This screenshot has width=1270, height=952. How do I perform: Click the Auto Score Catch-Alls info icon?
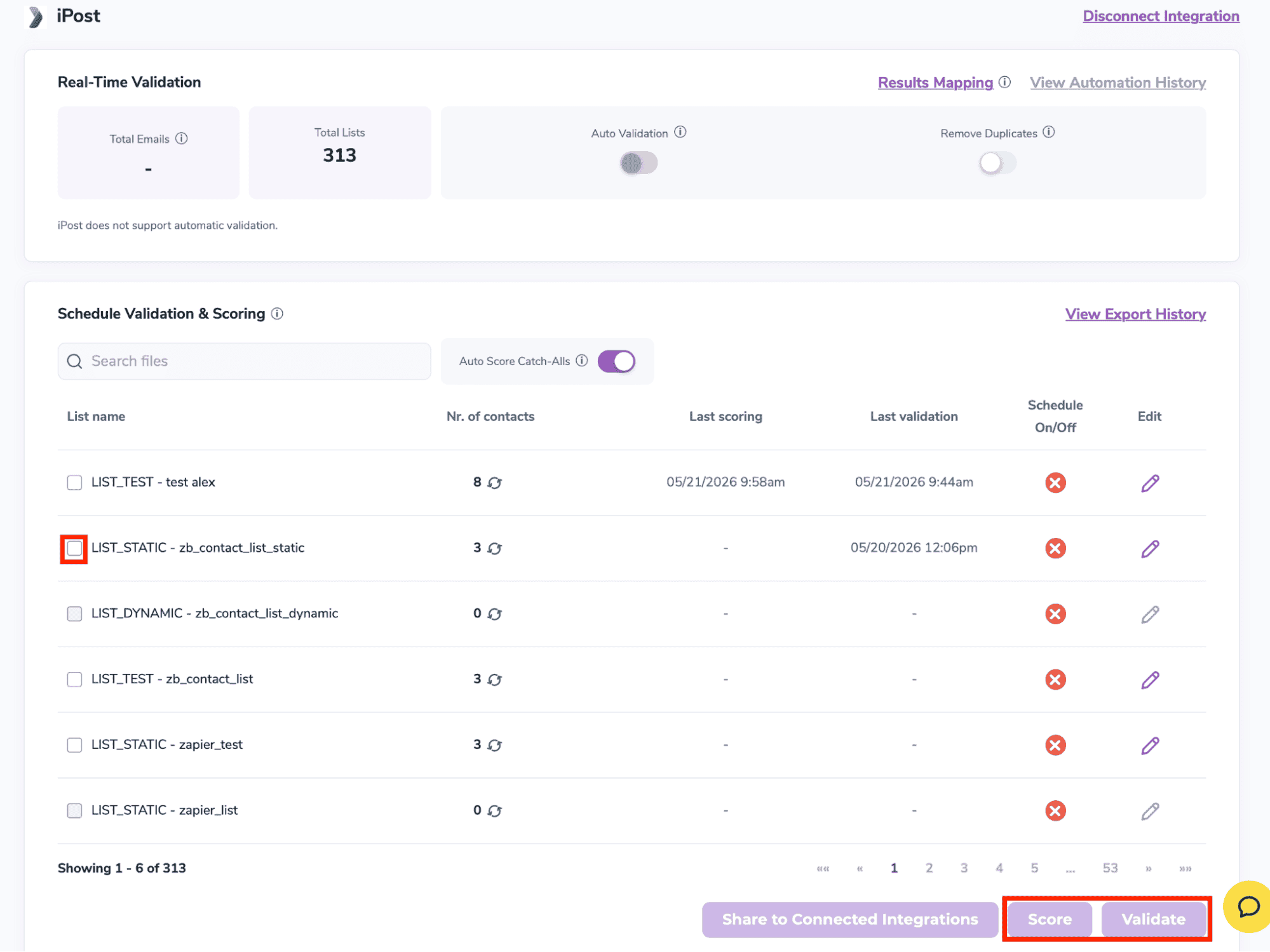[582, 361]
